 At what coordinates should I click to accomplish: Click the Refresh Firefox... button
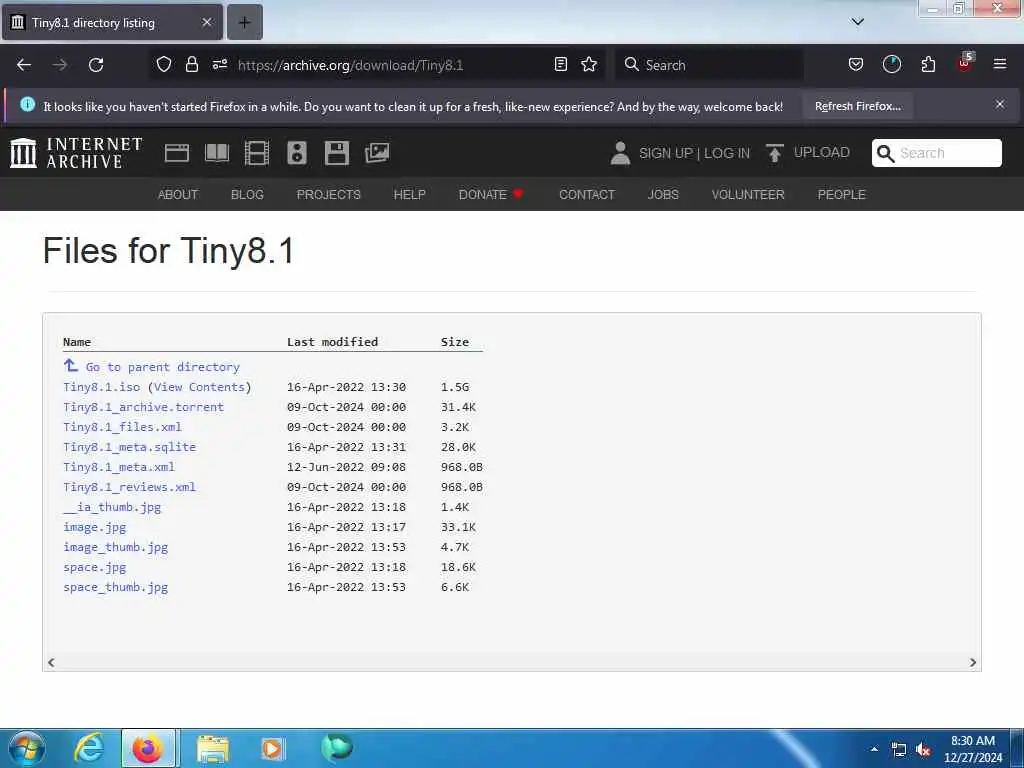[857, 106]
